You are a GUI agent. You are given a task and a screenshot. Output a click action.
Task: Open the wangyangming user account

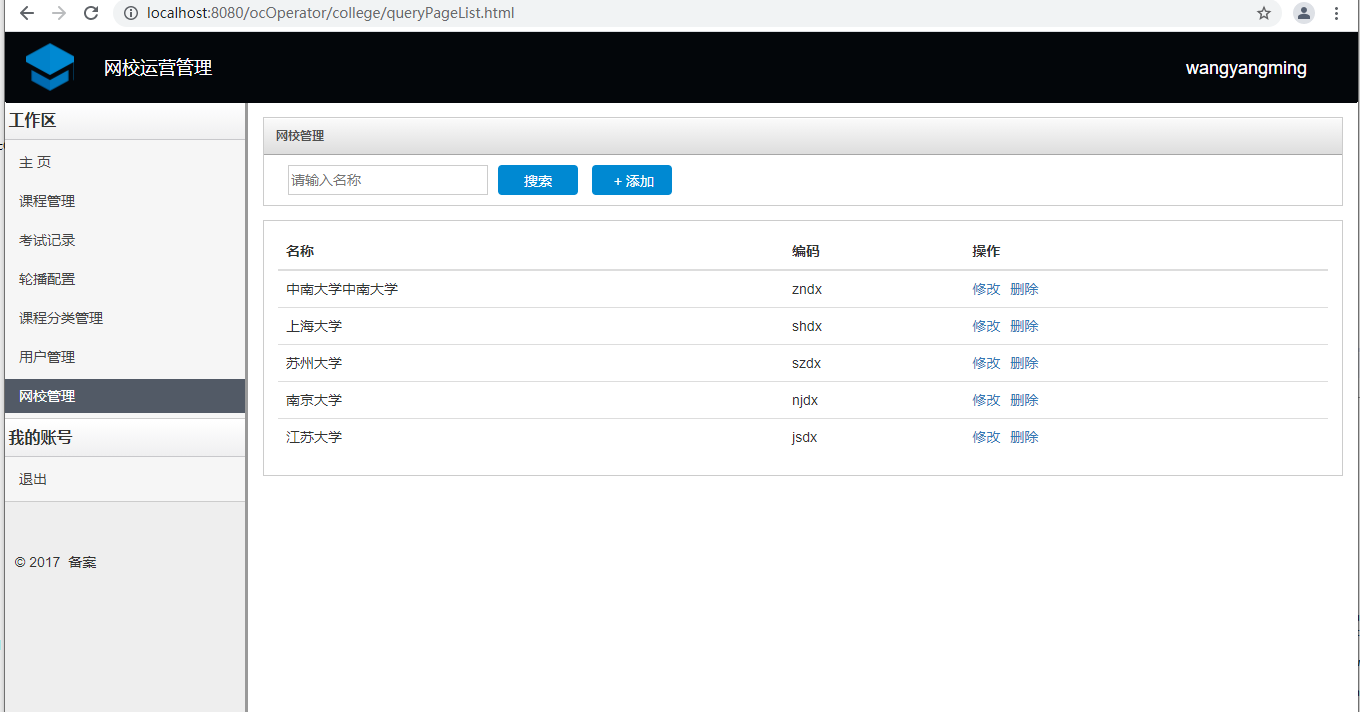(x=1246, y=68)
